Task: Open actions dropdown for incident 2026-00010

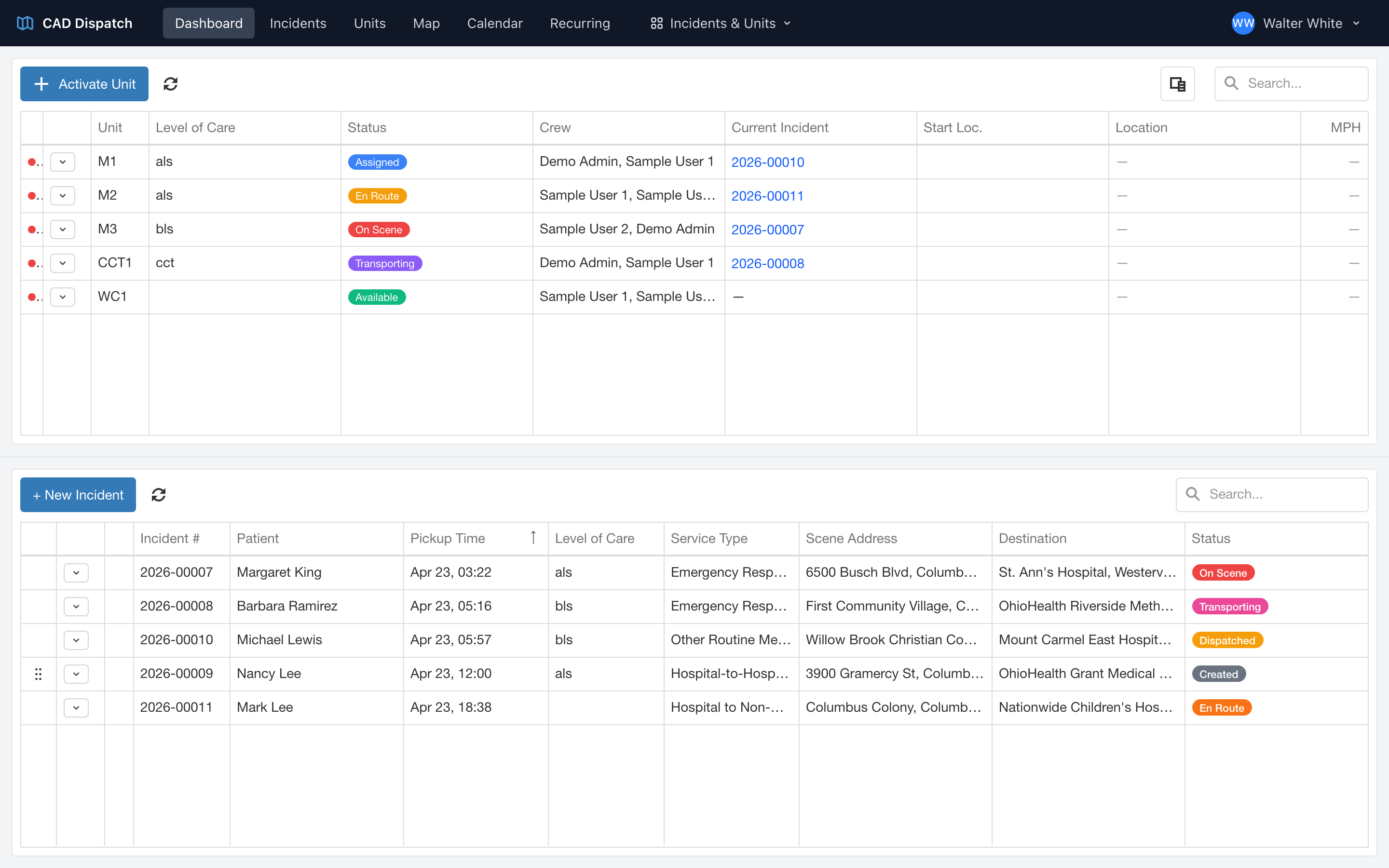Action: (x=76, y=640)
